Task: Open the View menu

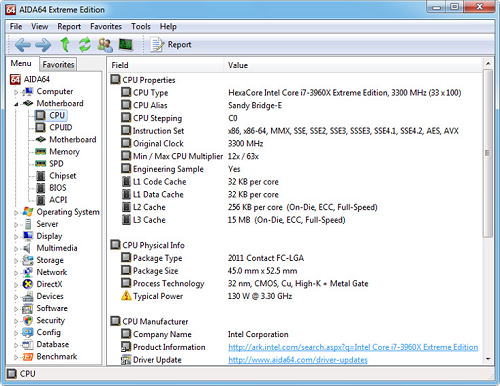Action: (x=40, y=26)
